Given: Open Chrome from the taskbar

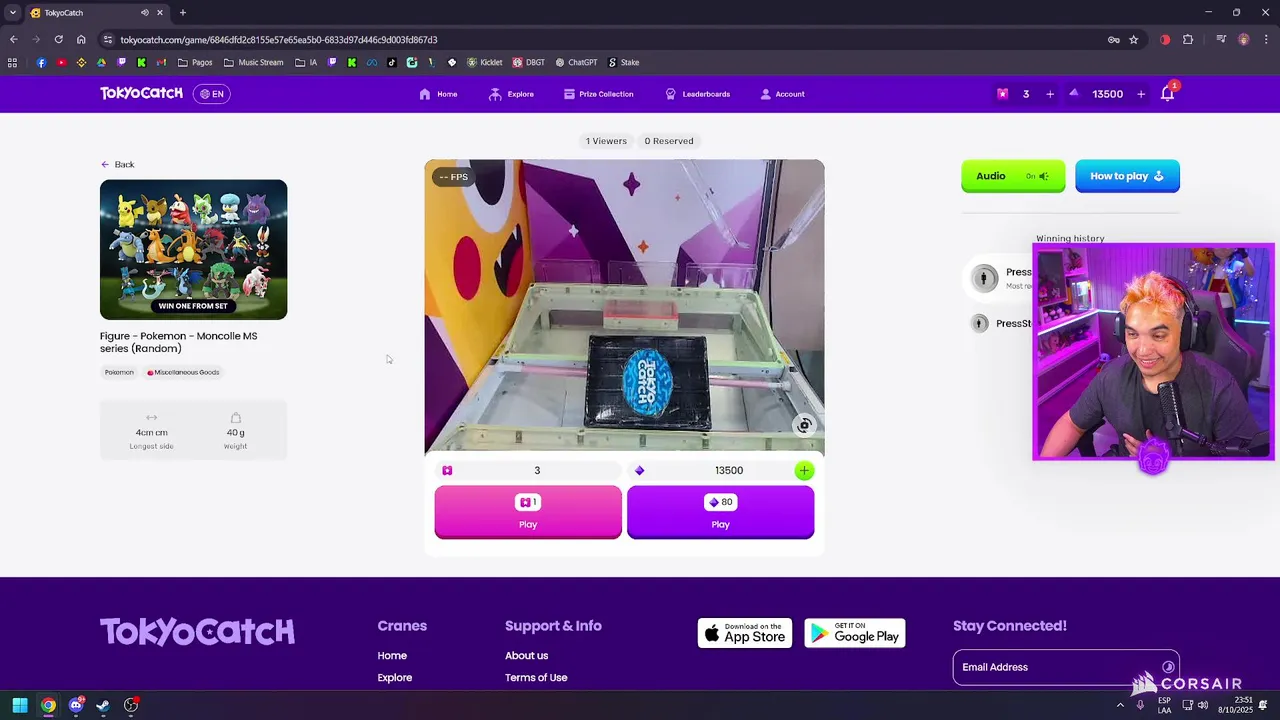Looking at the screenshot, I should click(x=48, y=705).
